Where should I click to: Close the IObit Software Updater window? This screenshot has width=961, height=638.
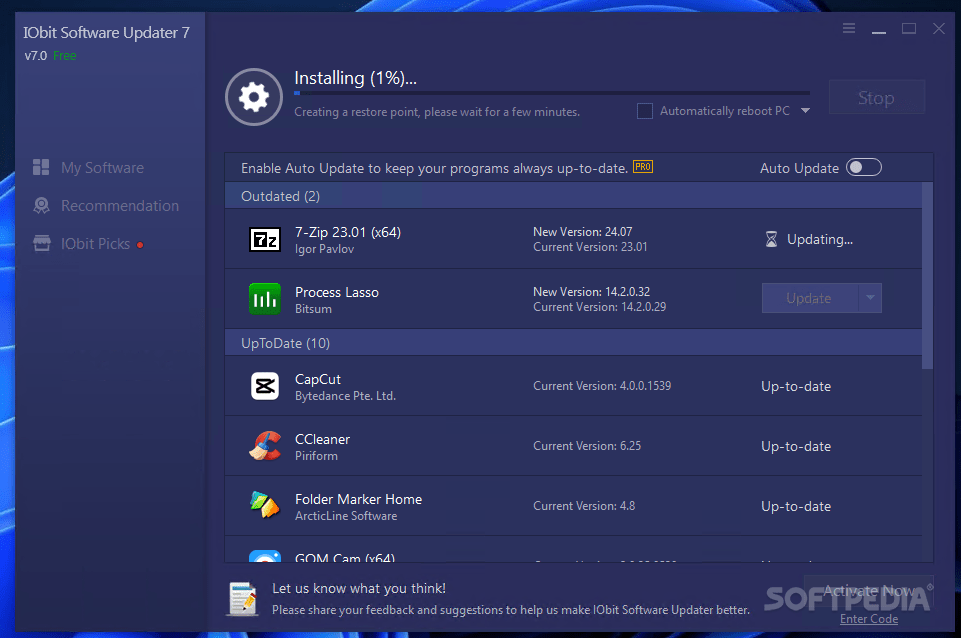pyautogui.click(x=938, y=29)
